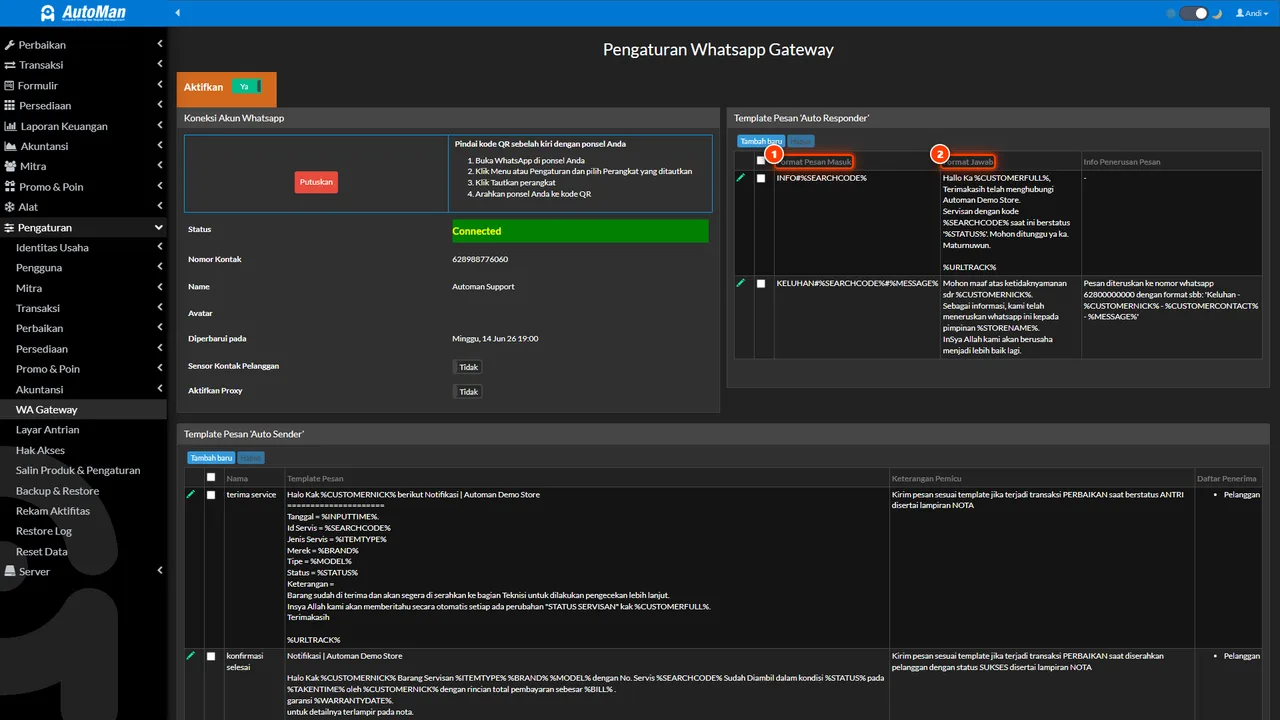
Task: Check the terima service row checkbox
Action: coord(211,495)
